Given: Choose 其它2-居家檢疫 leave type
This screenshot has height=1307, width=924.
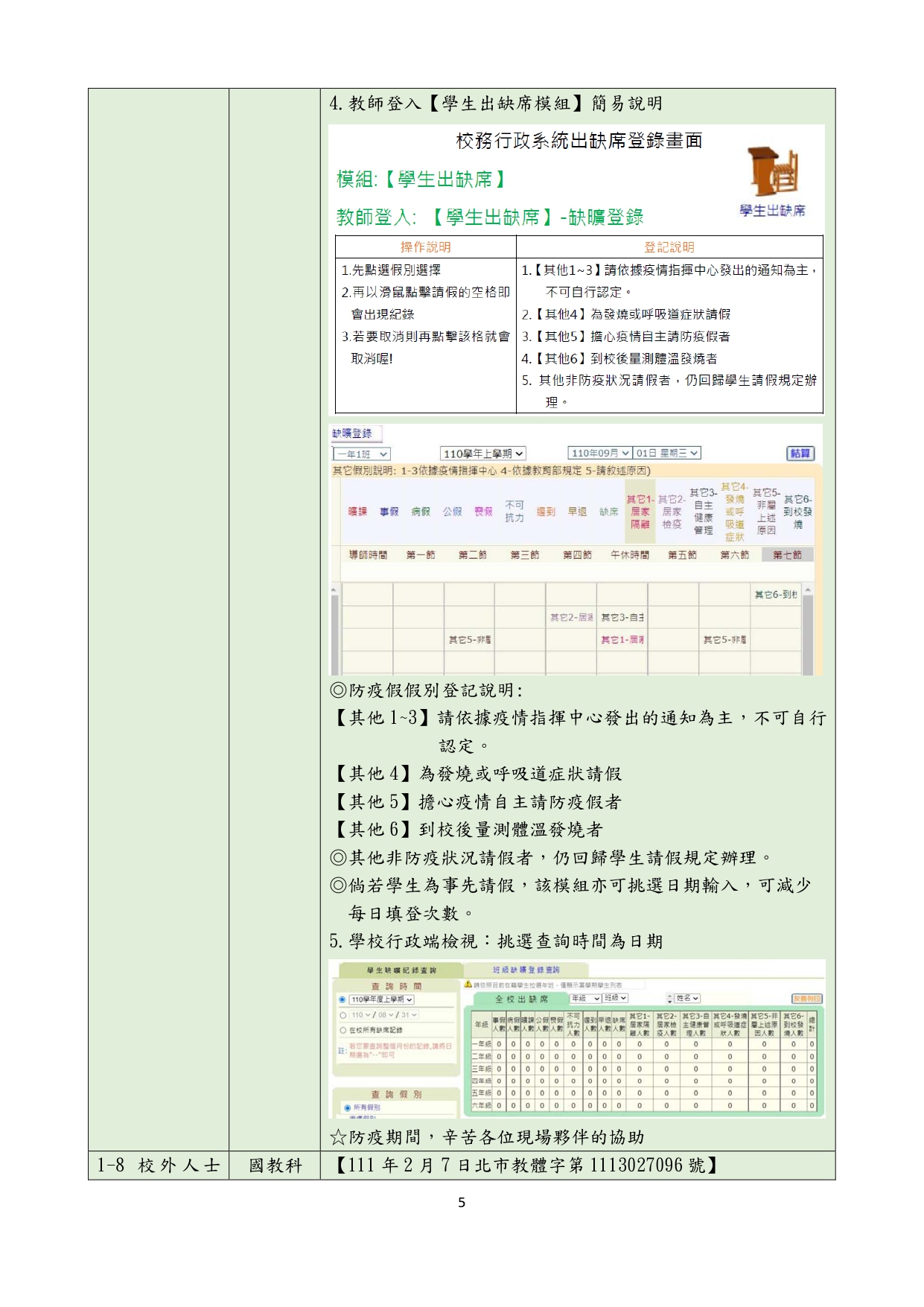Looking at the screenshot, I should (x=672, y=512).
